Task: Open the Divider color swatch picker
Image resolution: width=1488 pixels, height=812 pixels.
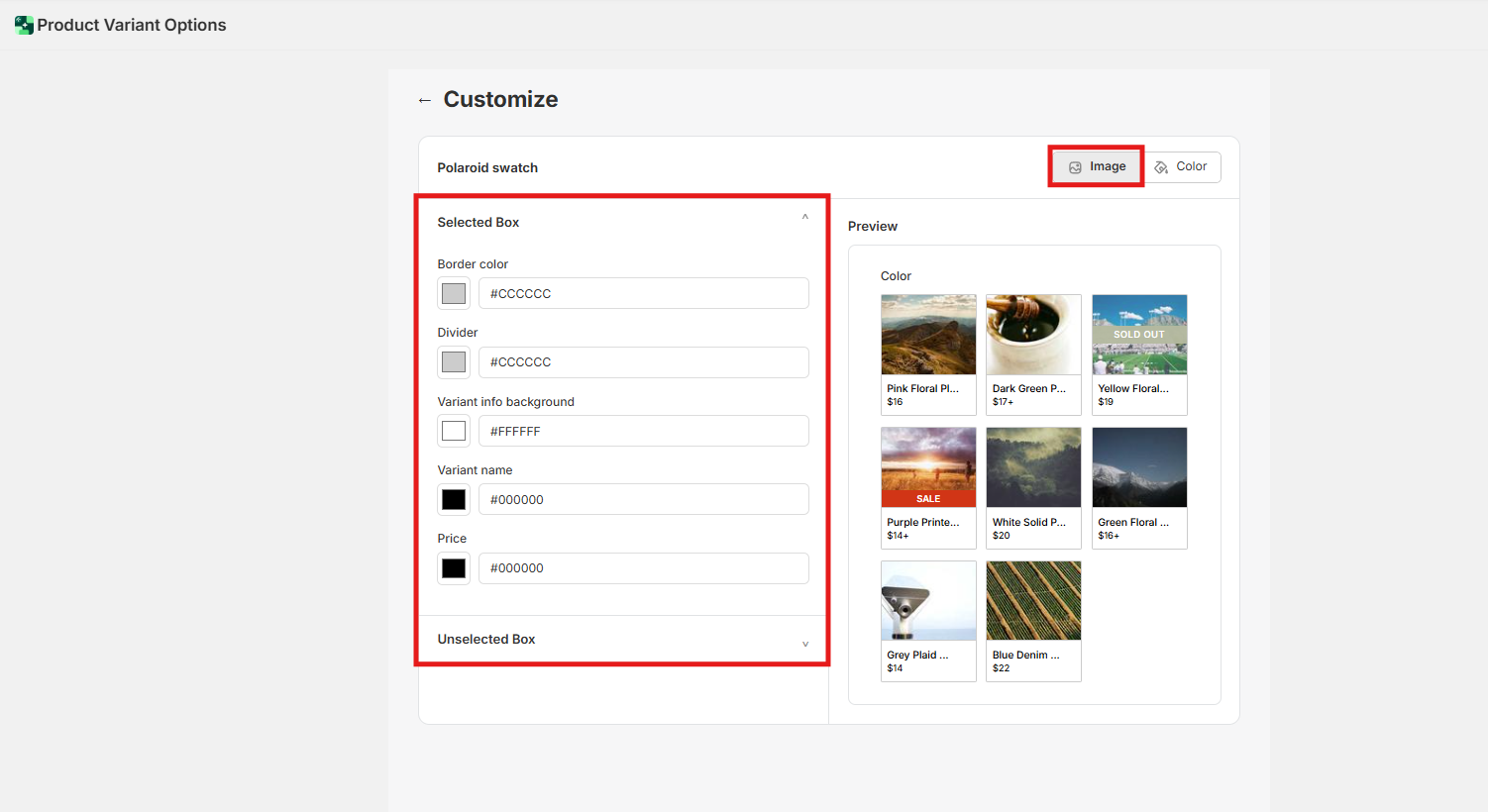Action: click(x=454, y=362)
